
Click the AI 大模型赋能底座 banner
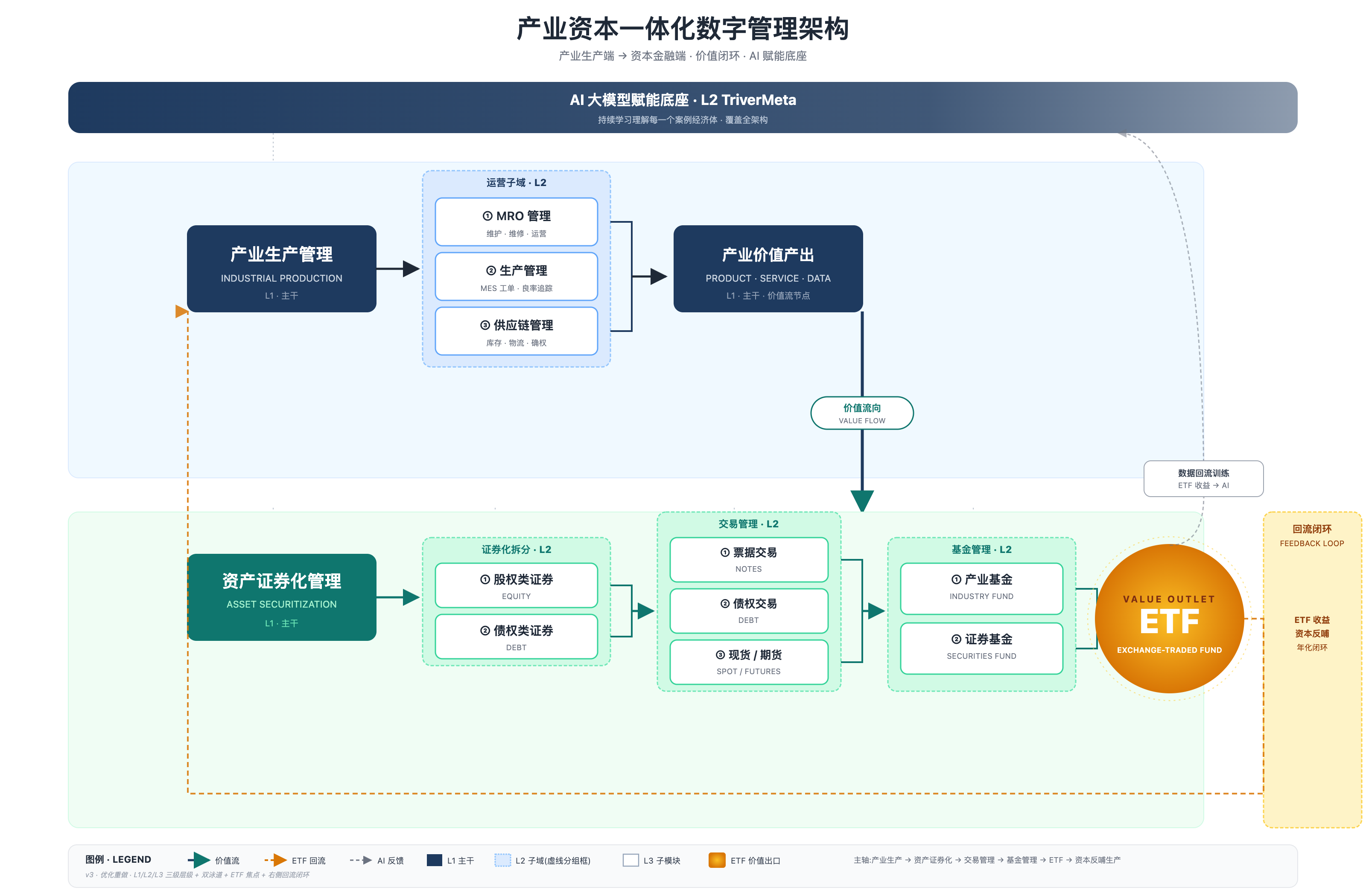(683, 107)
